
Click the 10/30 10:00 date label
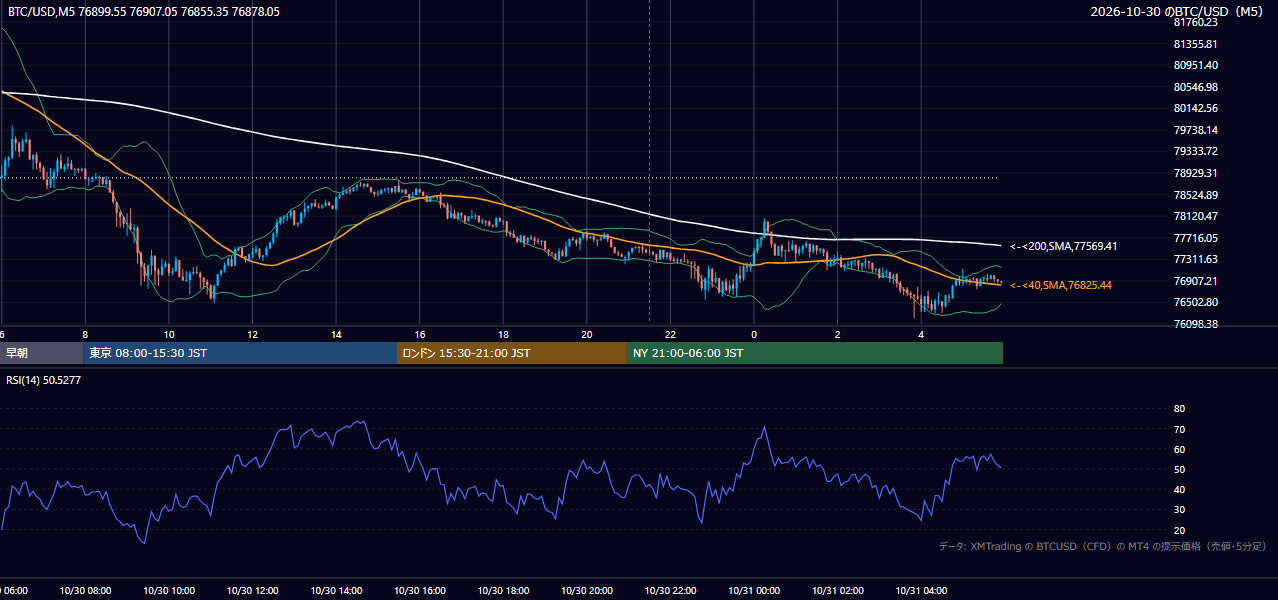[x=169, y=591]
